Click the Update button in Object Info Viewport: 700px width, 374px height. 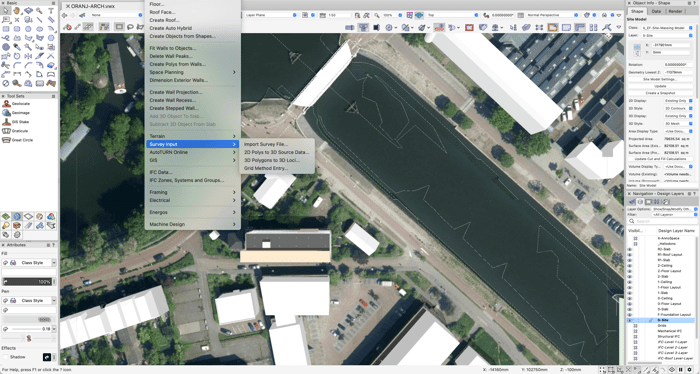tap(660, 86)
